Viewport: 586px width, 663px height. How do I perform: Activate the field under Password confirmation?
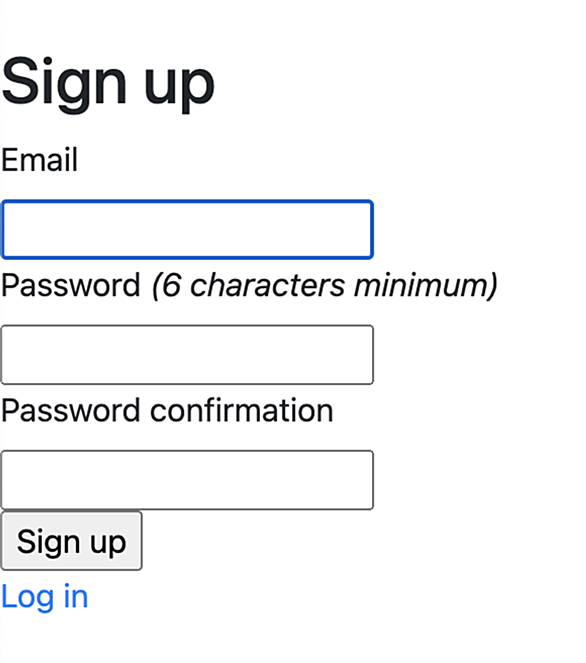(x=187, y=480)
